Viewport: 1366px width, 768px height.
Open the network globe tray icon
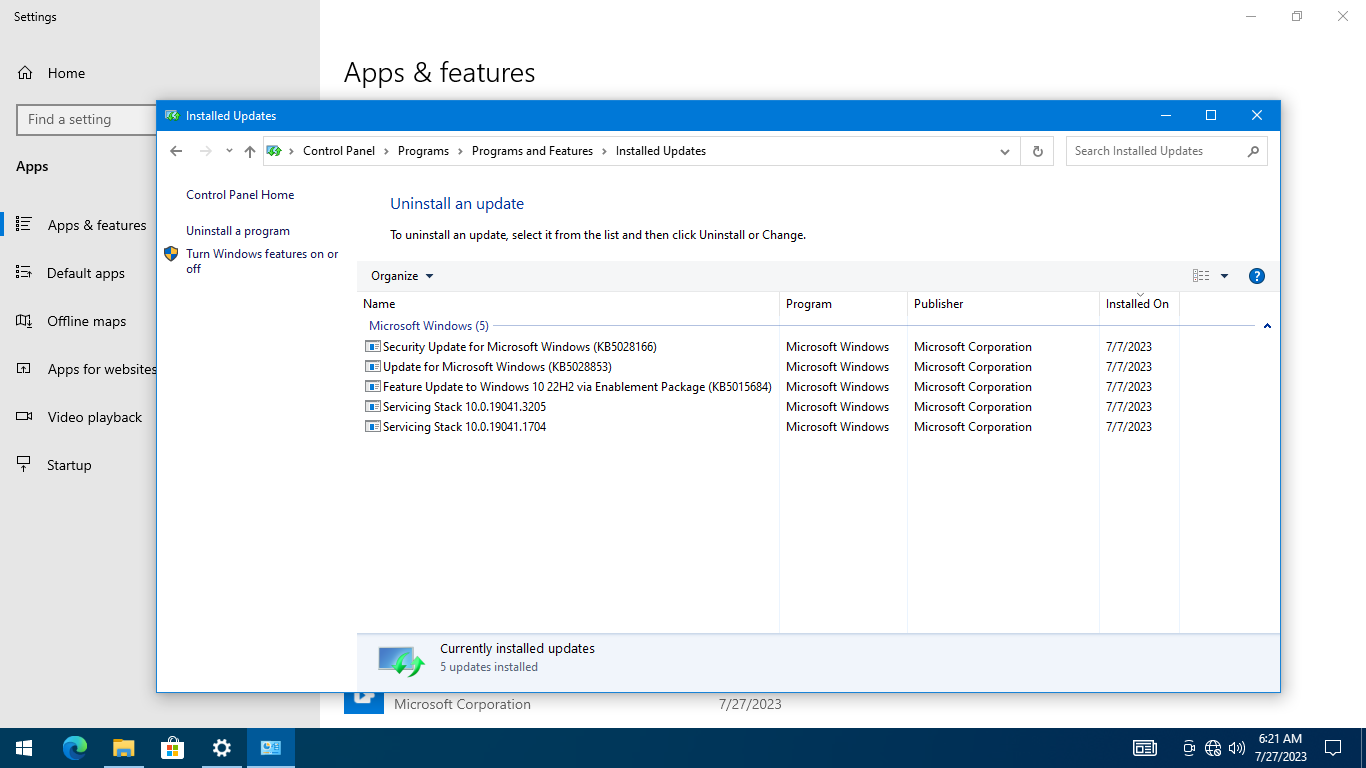coord(1213,748)
